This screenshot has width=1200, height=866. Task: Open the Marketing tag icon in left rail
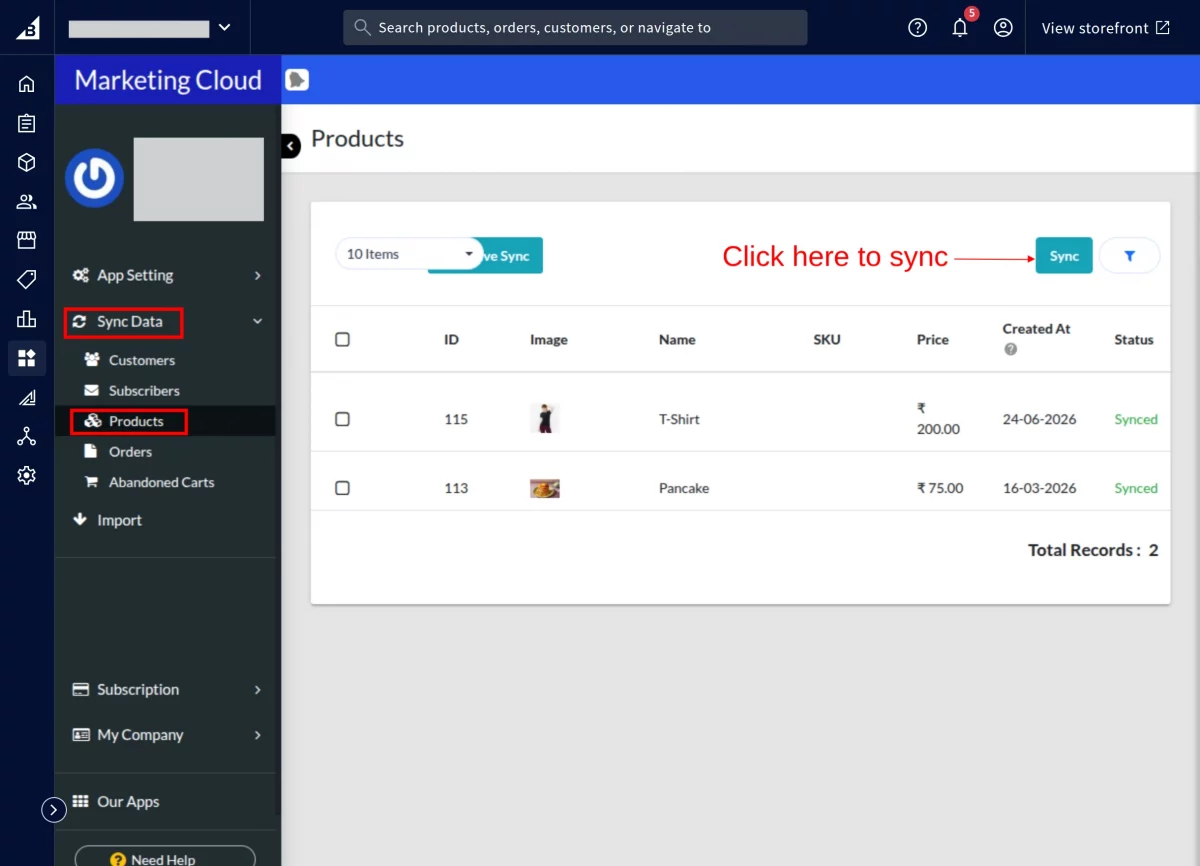click(27, 279)
